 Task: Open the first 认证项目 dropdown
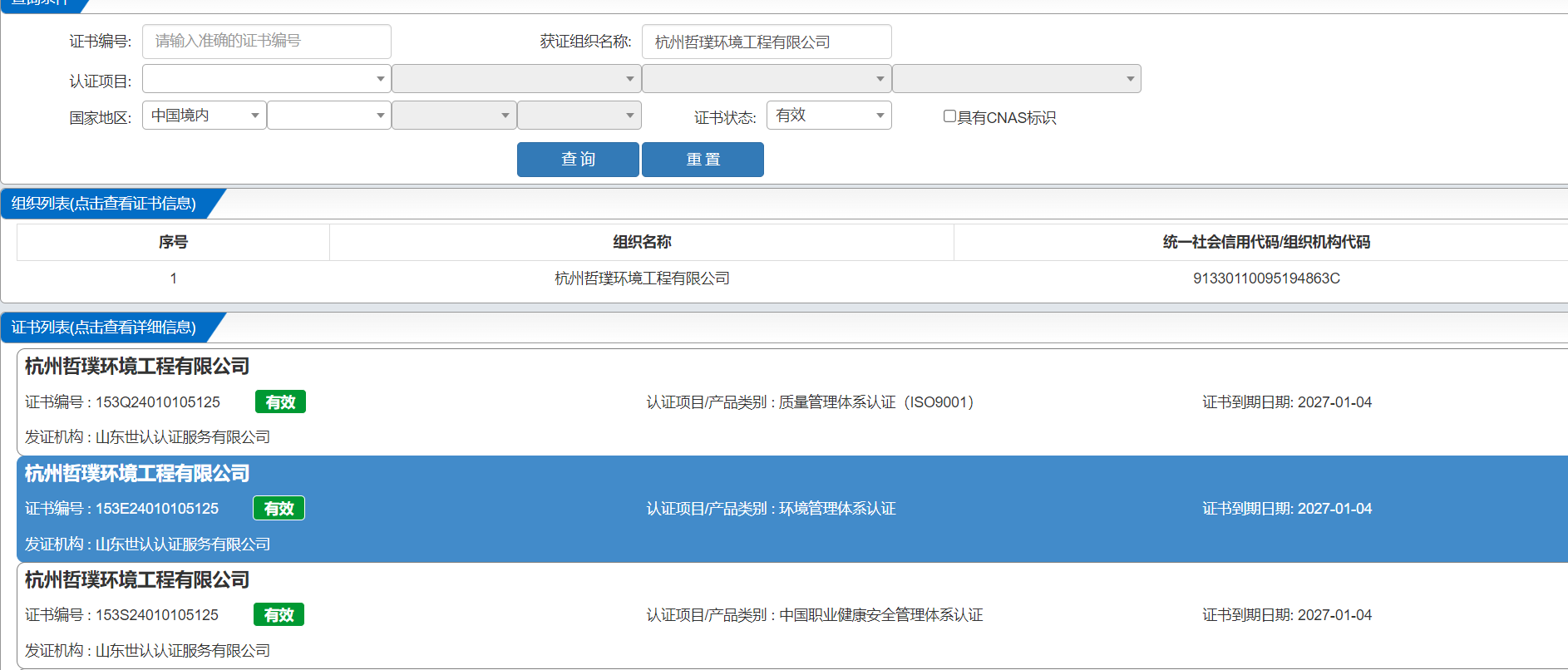(x=266, y=79)
